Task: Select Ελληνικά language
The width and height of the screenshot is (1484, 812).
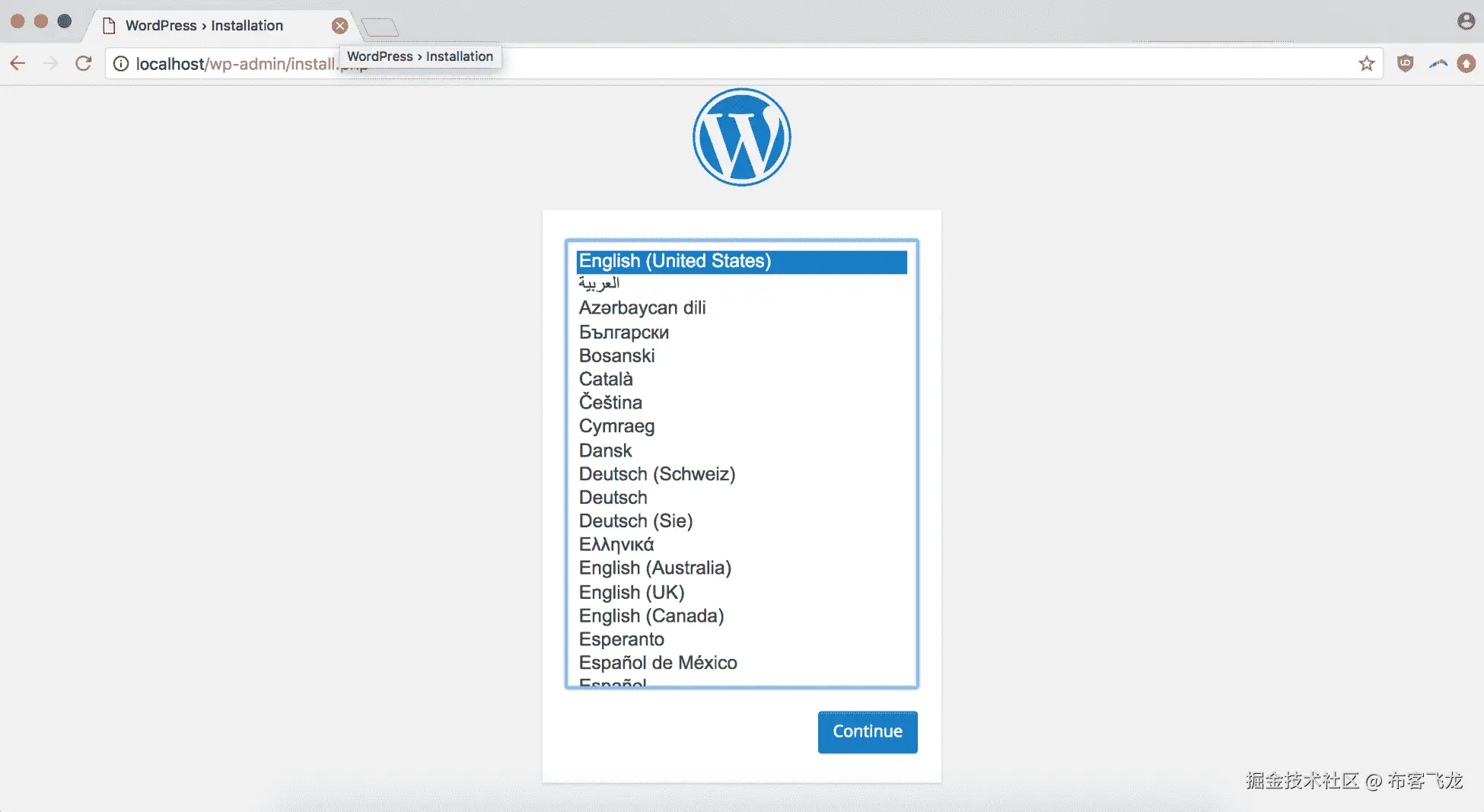Action: [x=742, y=545]
